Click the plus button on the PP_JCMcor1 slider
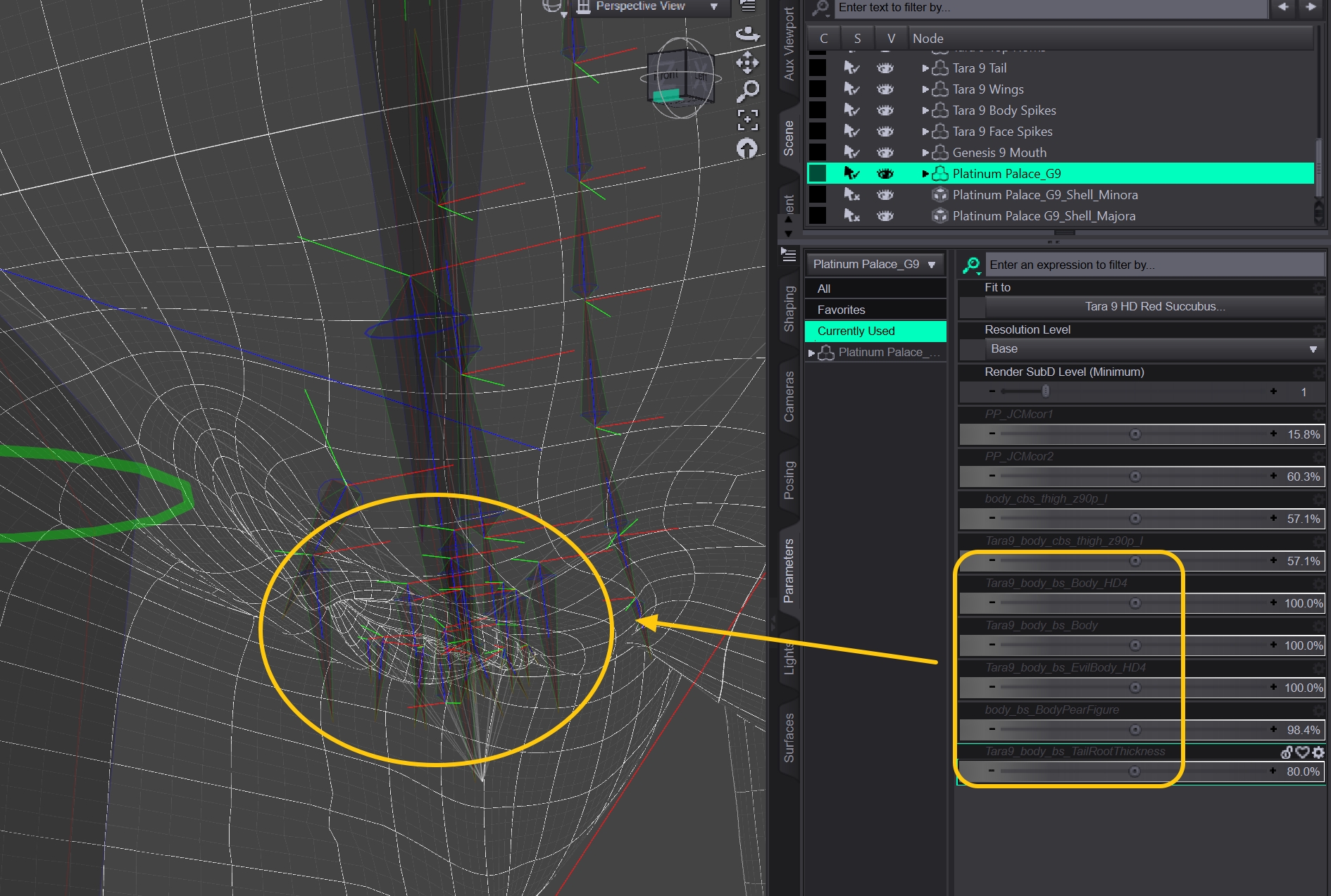Image resolution: width=1331 pixels, height=896 pixels. [1273, 434]
